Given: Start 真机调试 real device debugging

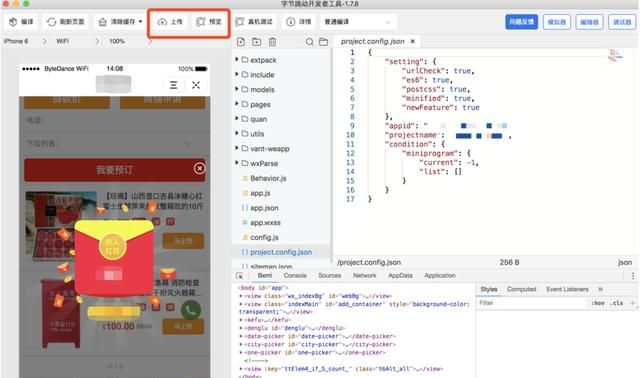Looking at the screenshot, I should (254, 22).
